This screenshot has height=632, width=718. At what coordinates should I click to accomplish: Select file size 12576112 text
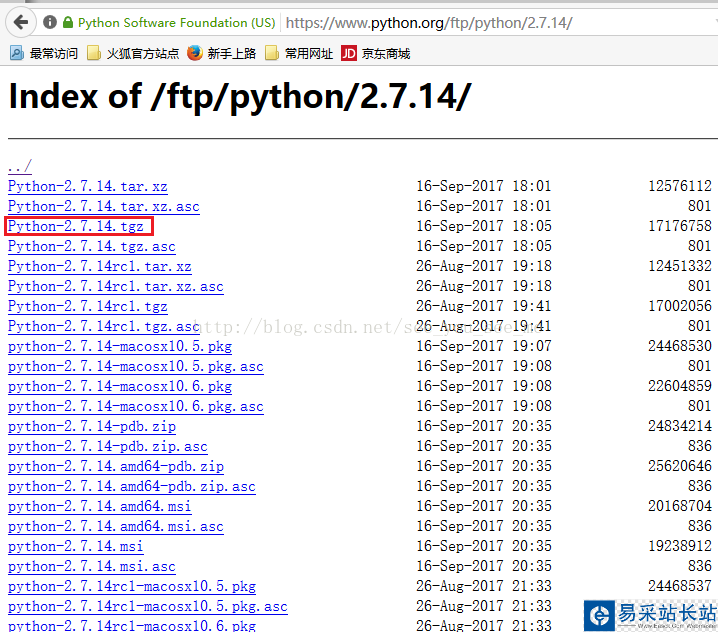coord(680,186)
